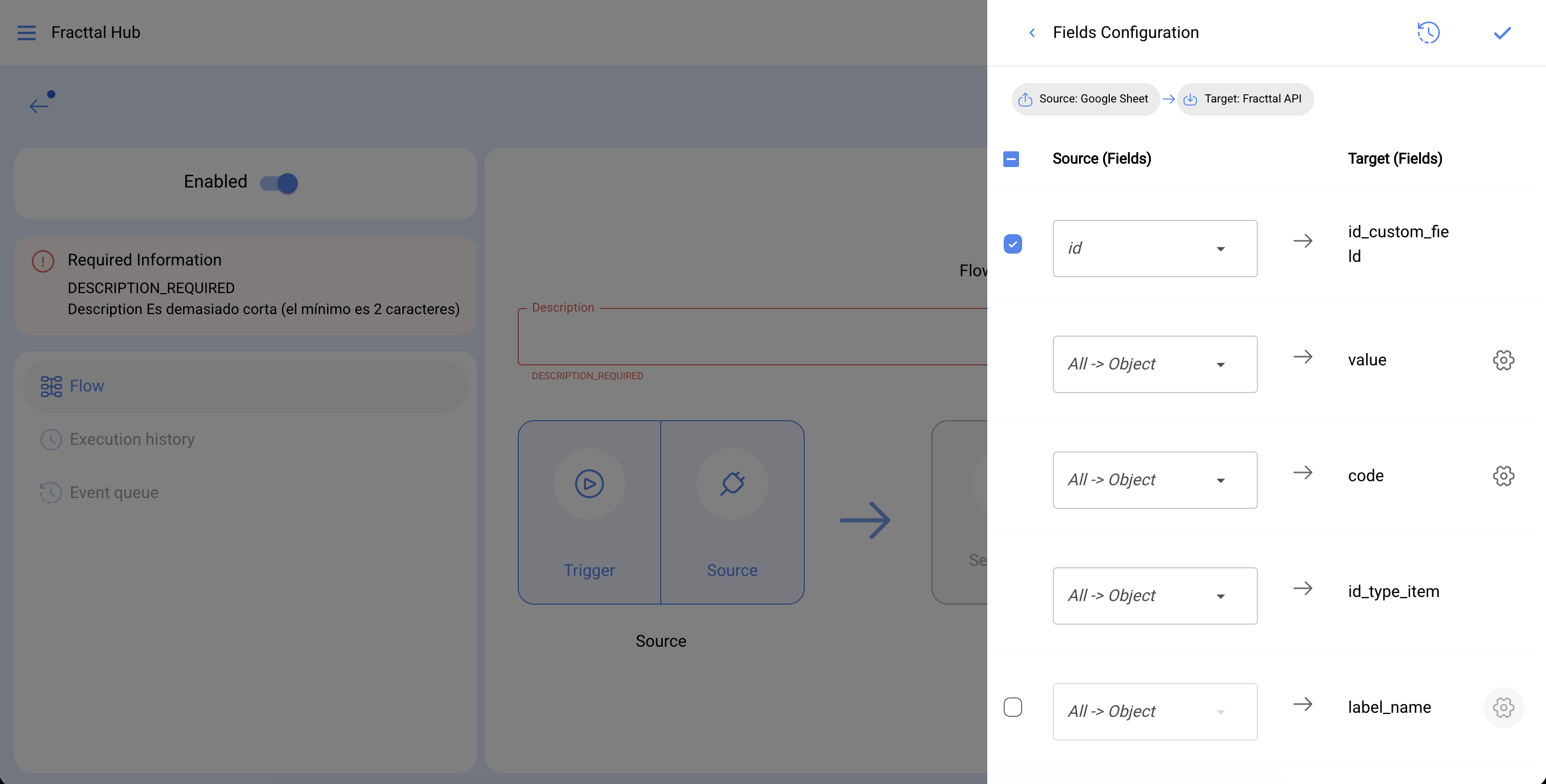1546x784 pixels.
Task: Click the Source: Google Sheet chip
Action: [x=1085, y=99]
